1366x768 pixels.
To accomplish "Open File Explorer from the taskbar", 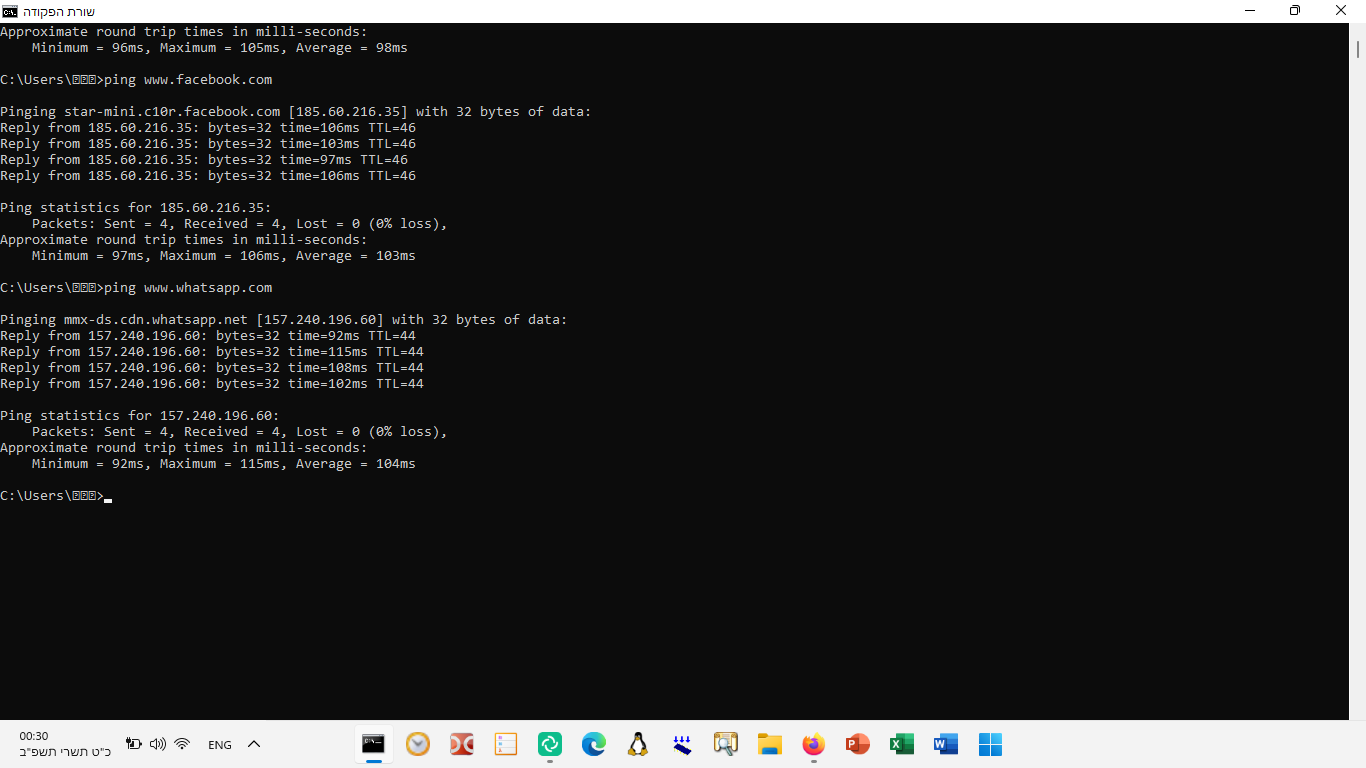I will point(769,744).
